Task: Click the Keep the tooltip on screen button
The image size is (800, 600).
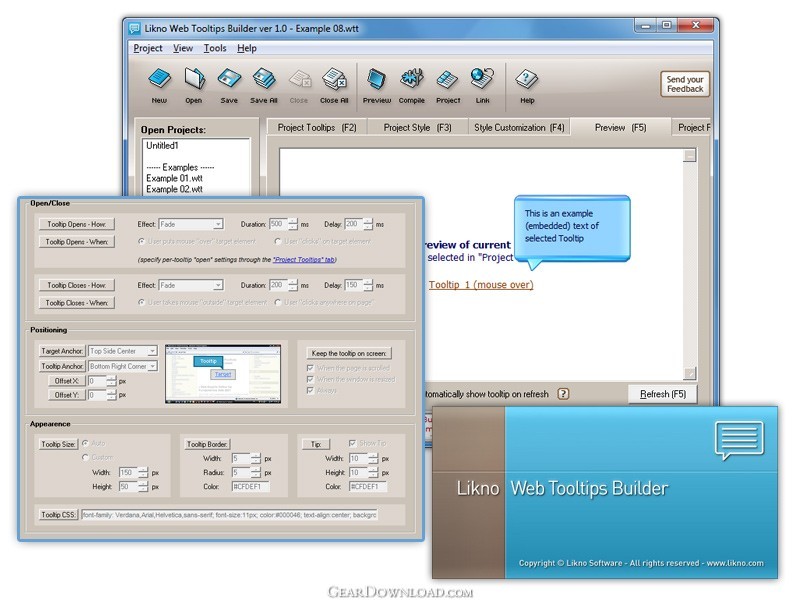Action: pos(349,353)
